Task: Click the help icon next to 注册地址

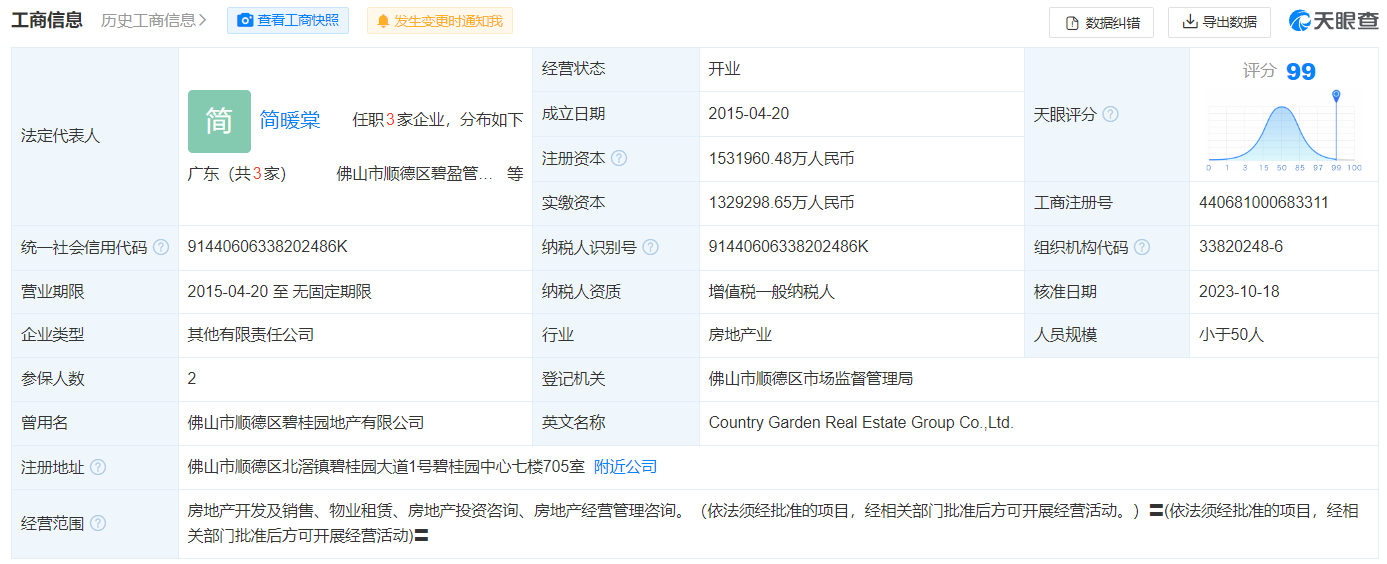Action: [x=97, y=467]
